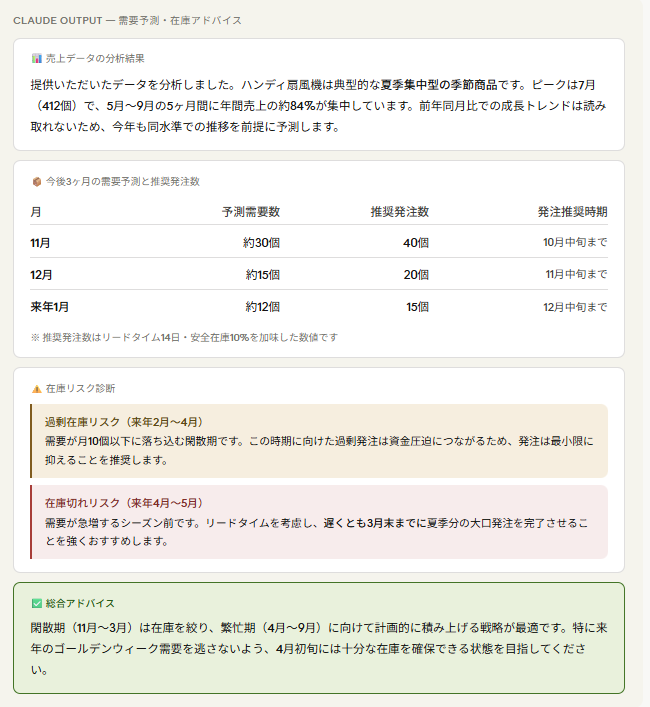Click the 約30個 forecast cell
Image resolution: width=650 pixels, height=707 pixels.
tap(261, 243)
